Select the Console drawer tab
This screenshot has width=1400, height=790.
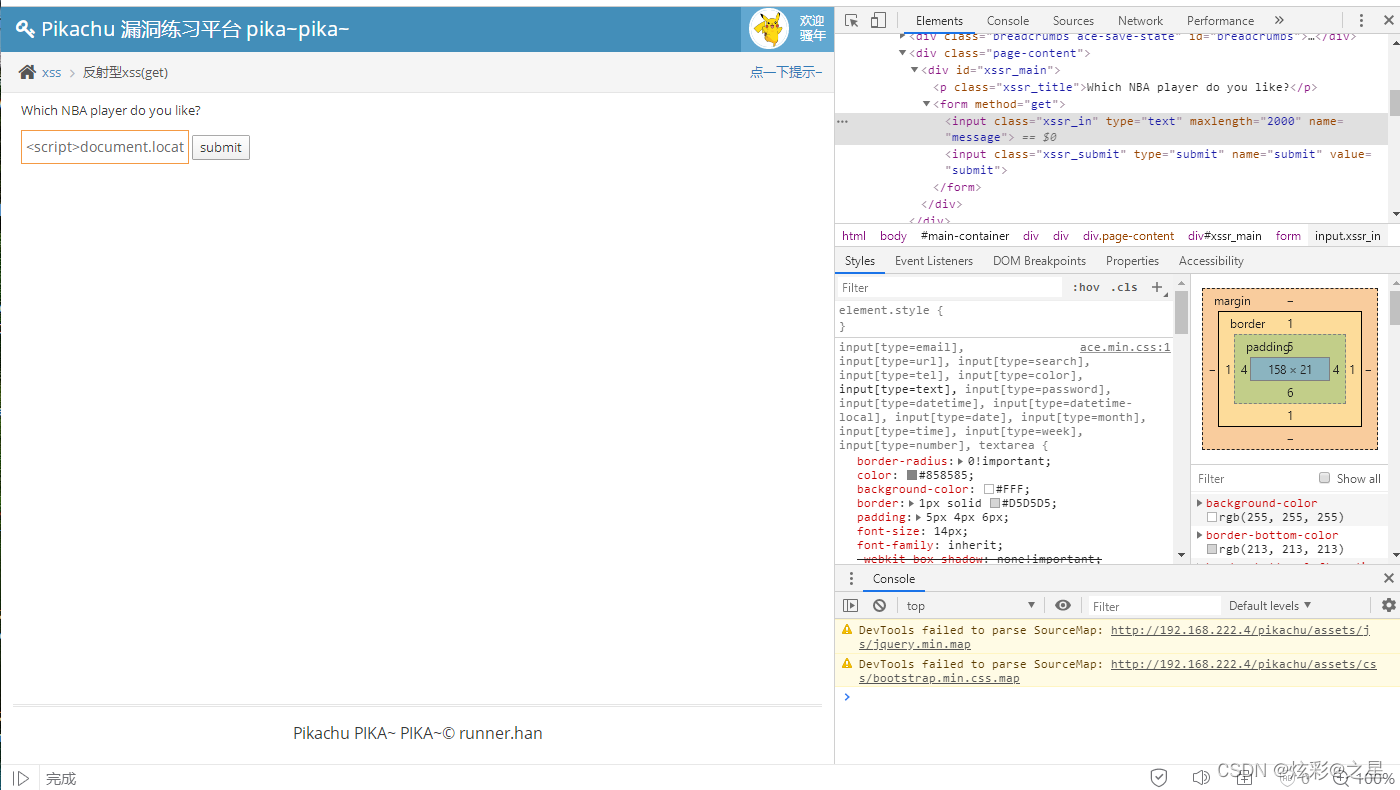(x=894, y=578)
